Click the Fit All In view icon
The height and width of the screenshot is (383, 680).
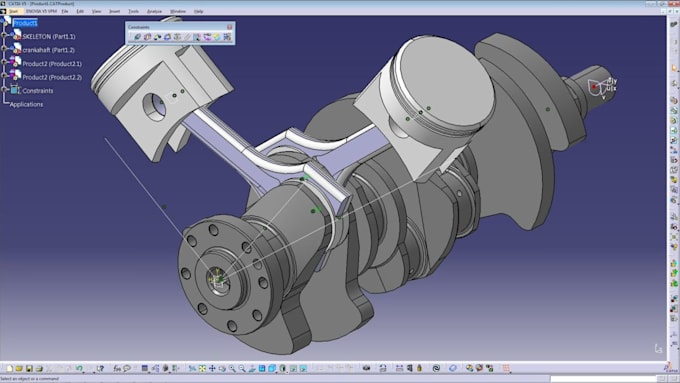202,368
